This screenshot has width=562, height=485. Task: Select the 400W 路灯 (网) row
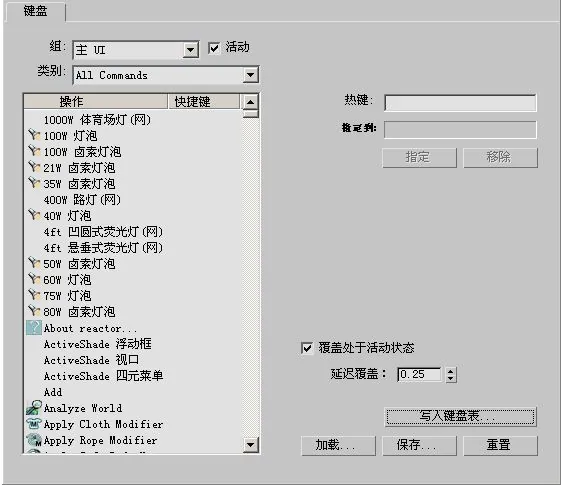pyautogui.click(x=133, y=199)
